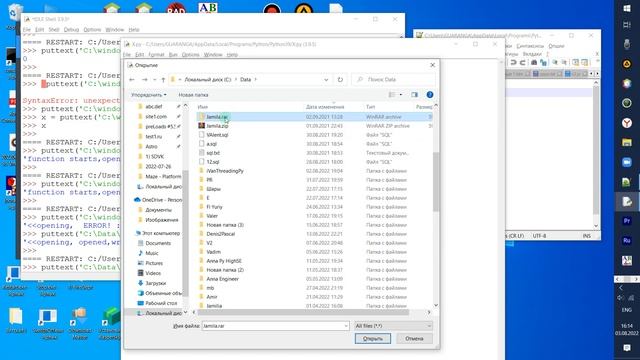This screenshot has height=360, width=640.
Task: Expand the address bar history dropdown
Action: coord(326,80)
